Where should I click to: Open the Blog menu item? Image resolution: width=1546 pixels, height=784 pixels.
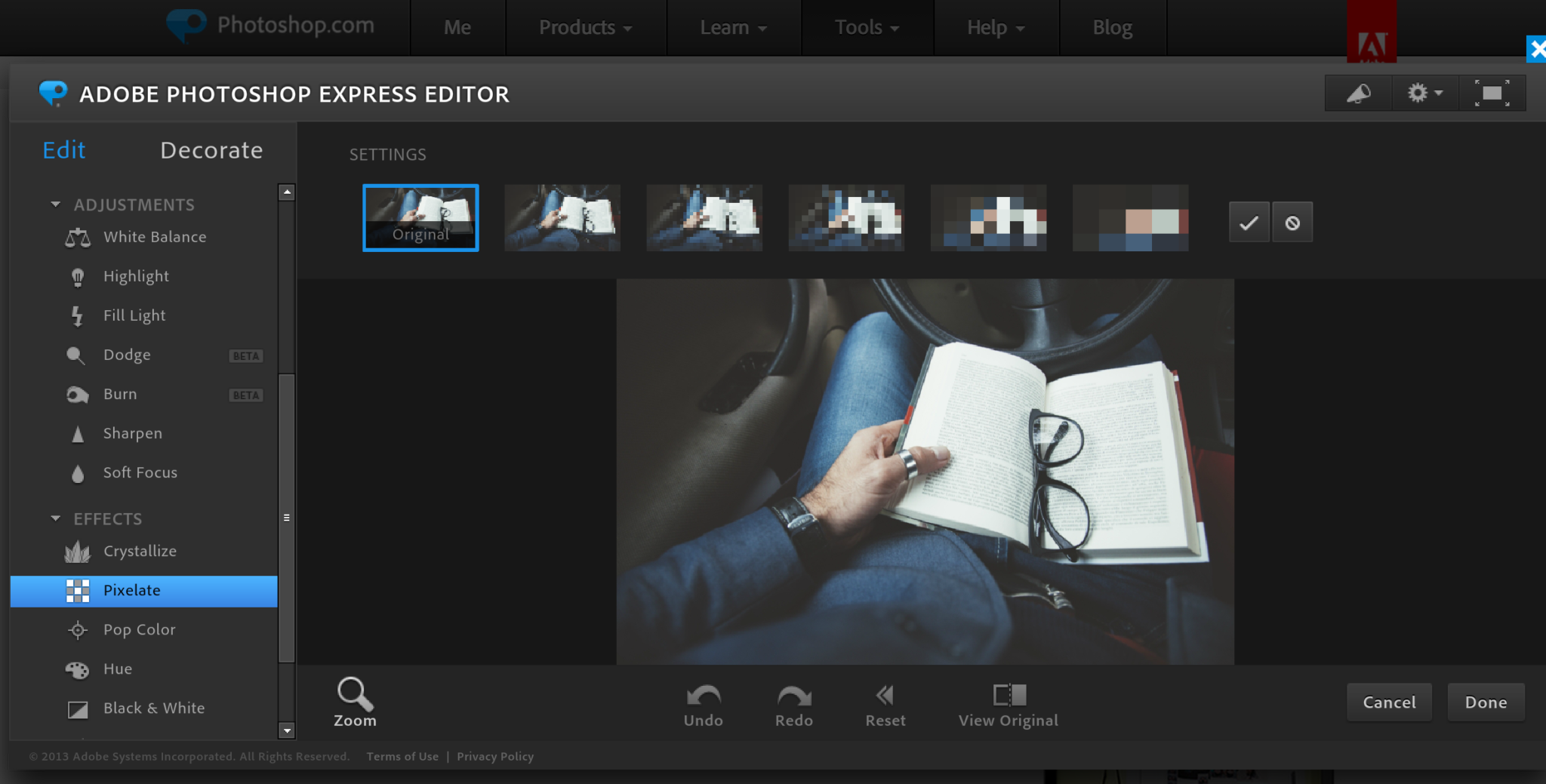[1113, 28]
